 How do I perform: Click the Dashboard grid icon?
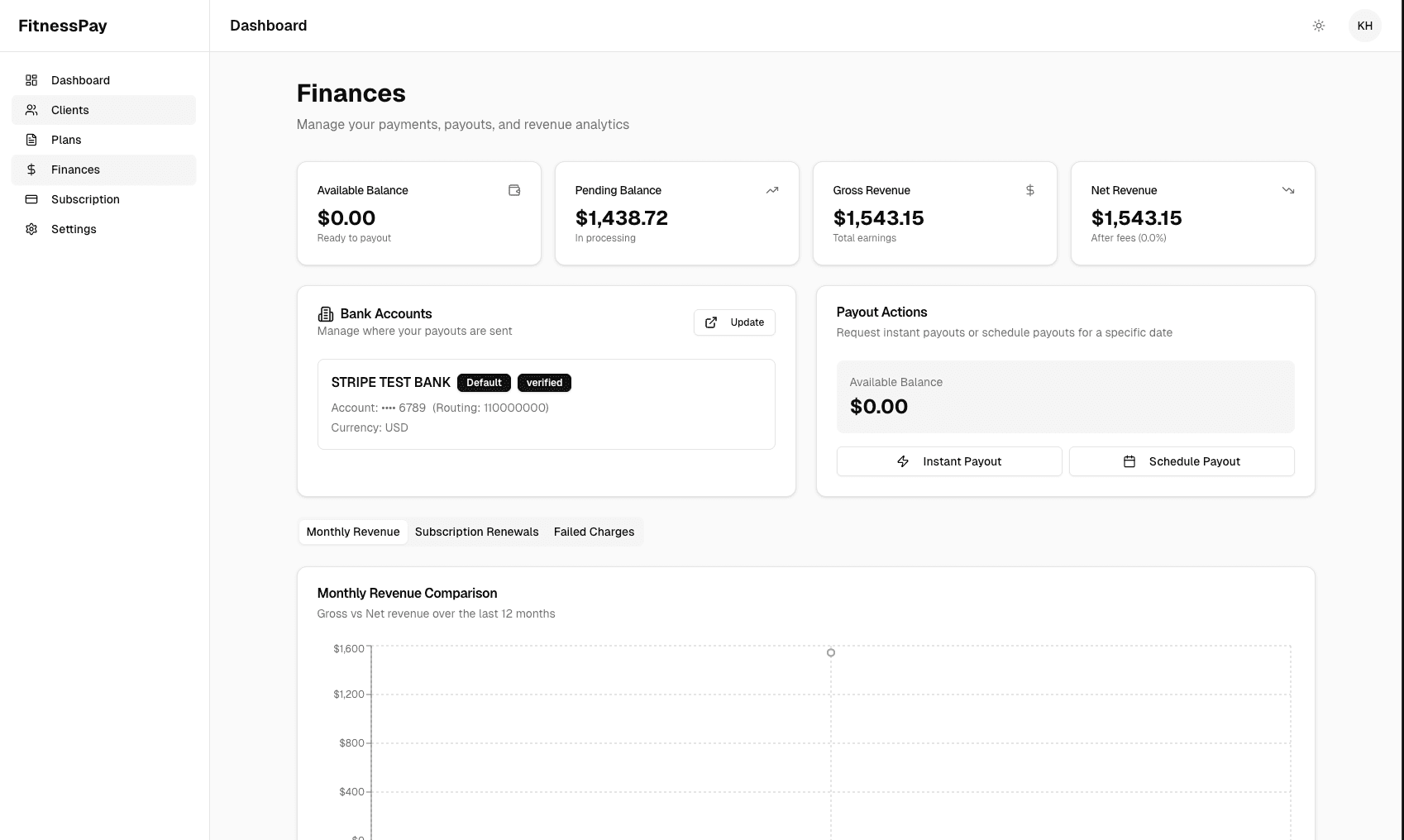coord(31,80)
